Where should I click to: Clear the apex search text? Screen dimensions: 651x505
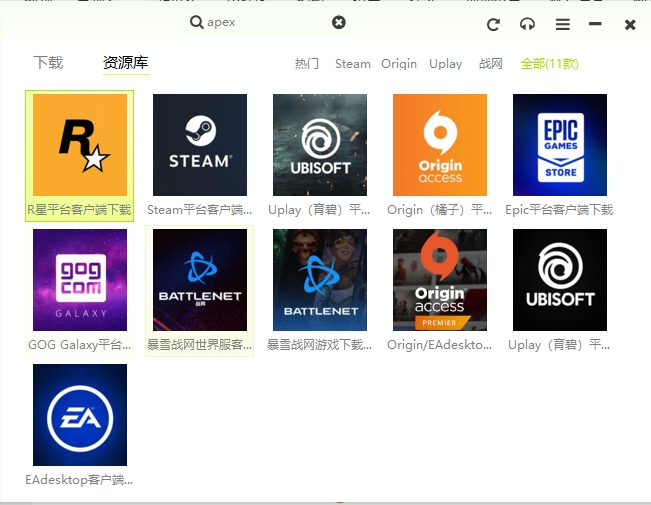339,22
